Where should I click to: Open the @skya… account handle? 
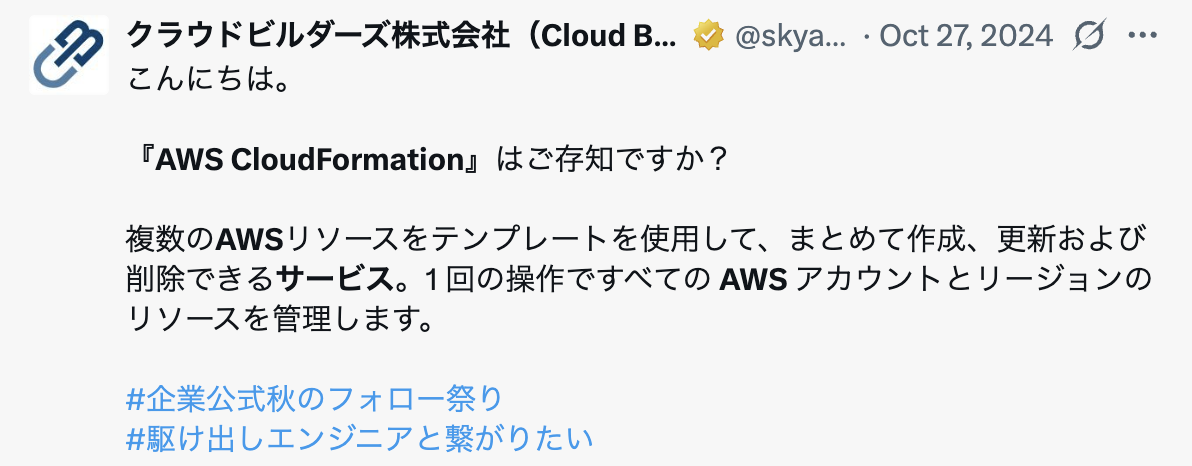[791, 36]
